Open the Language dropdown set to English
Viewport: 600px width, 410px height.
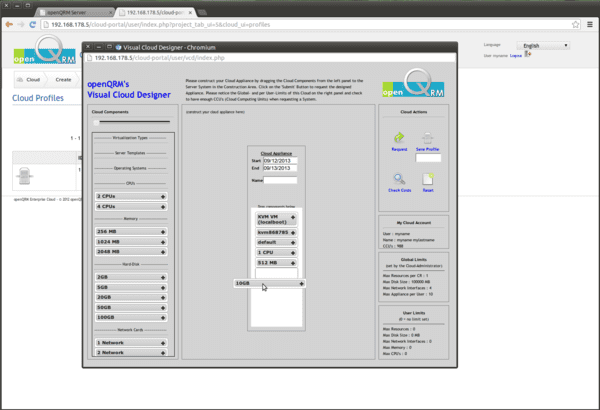543,46
